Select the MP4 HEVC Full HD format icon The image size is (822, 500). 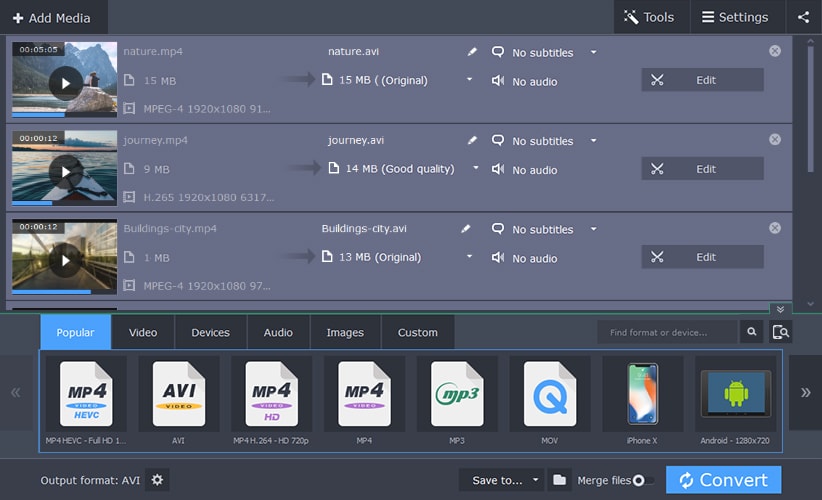86,394
